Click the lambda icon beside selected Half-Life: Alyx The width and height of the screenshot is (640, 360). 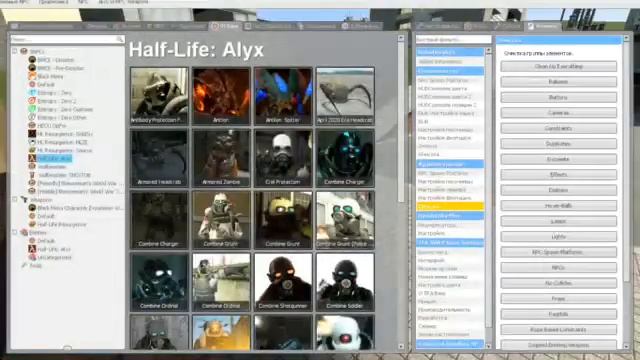click(x=32, y=158)
